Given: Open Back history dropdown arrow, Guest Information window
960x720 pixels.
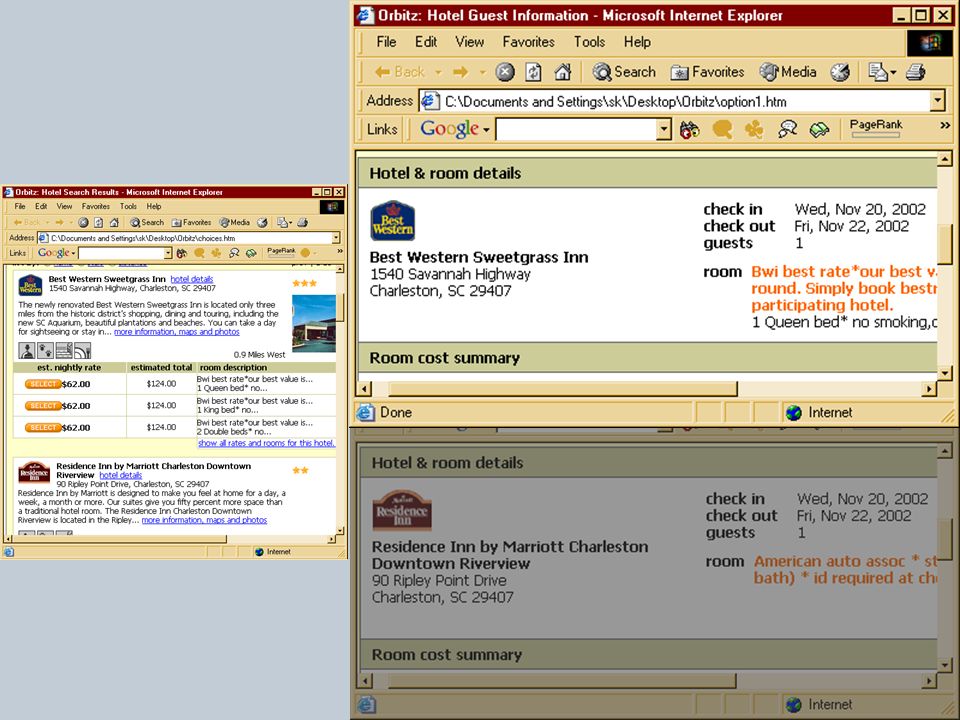Looking at the screenshot, I should tap(438, 72).
